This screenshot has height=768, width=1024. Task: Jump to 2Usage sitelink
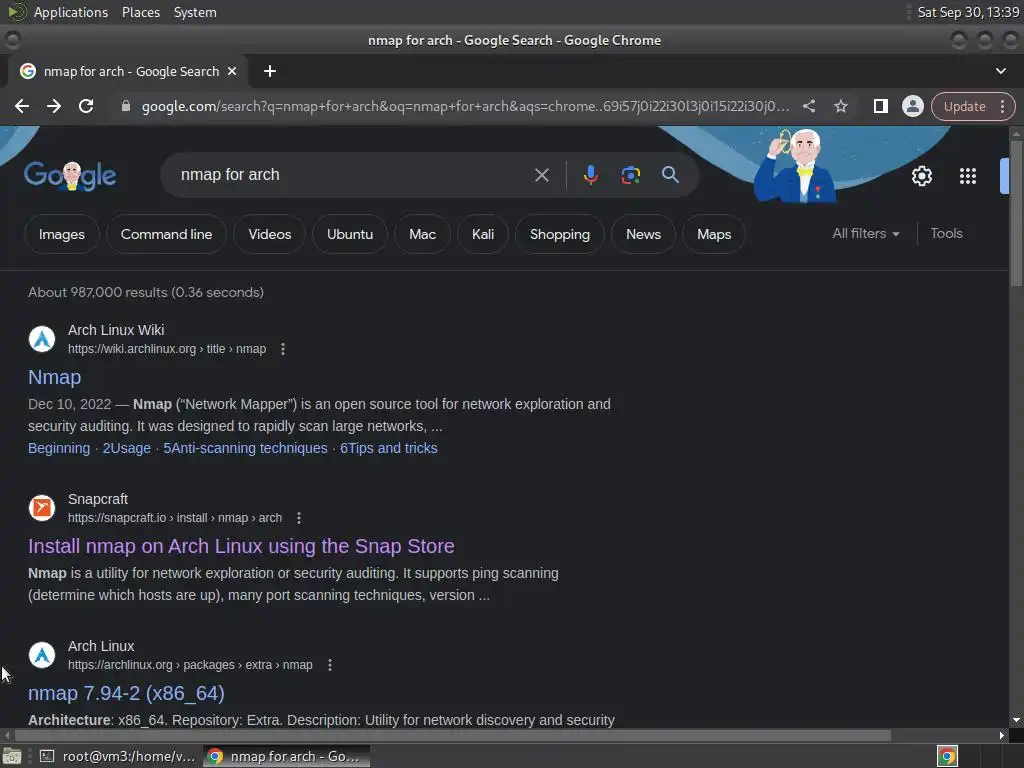click(127, 448)
